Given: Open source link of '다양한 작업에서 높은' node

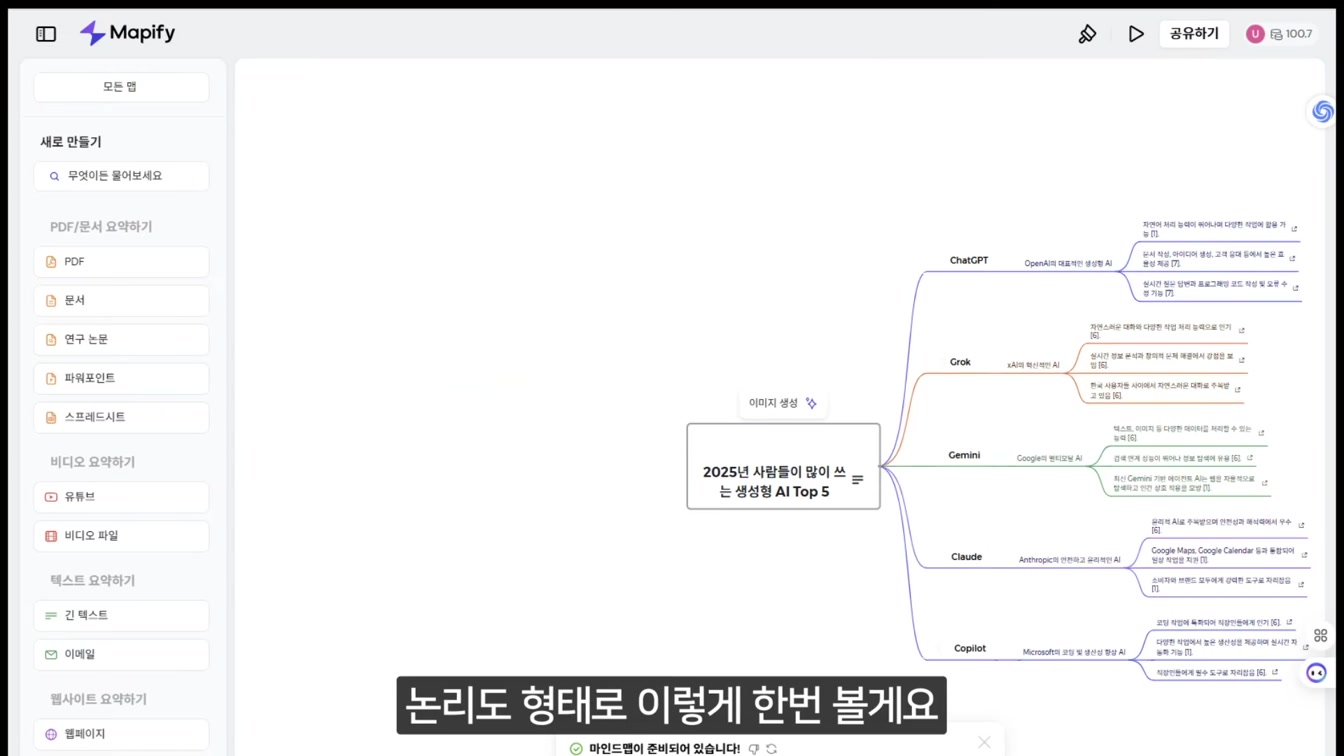Looking at the screenshot, I should point(1305,647).
